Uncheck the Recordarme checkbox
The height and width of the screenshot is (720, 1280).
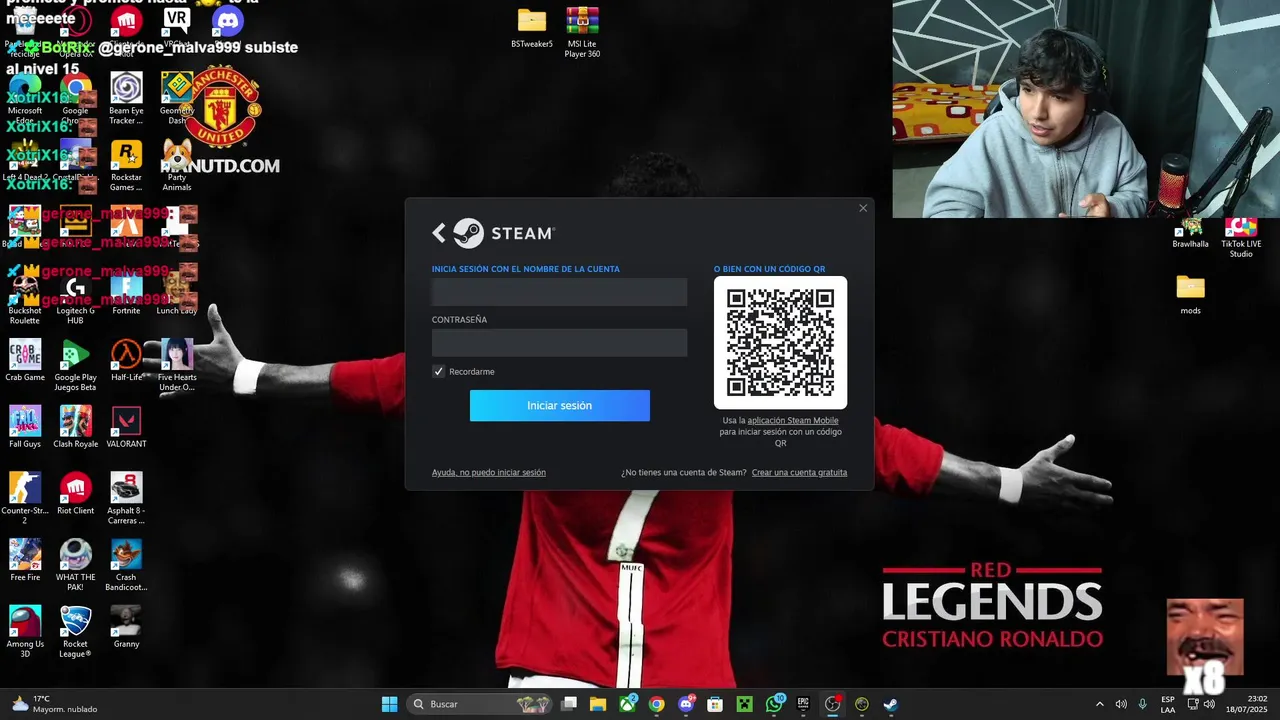(x=438, y=371)
